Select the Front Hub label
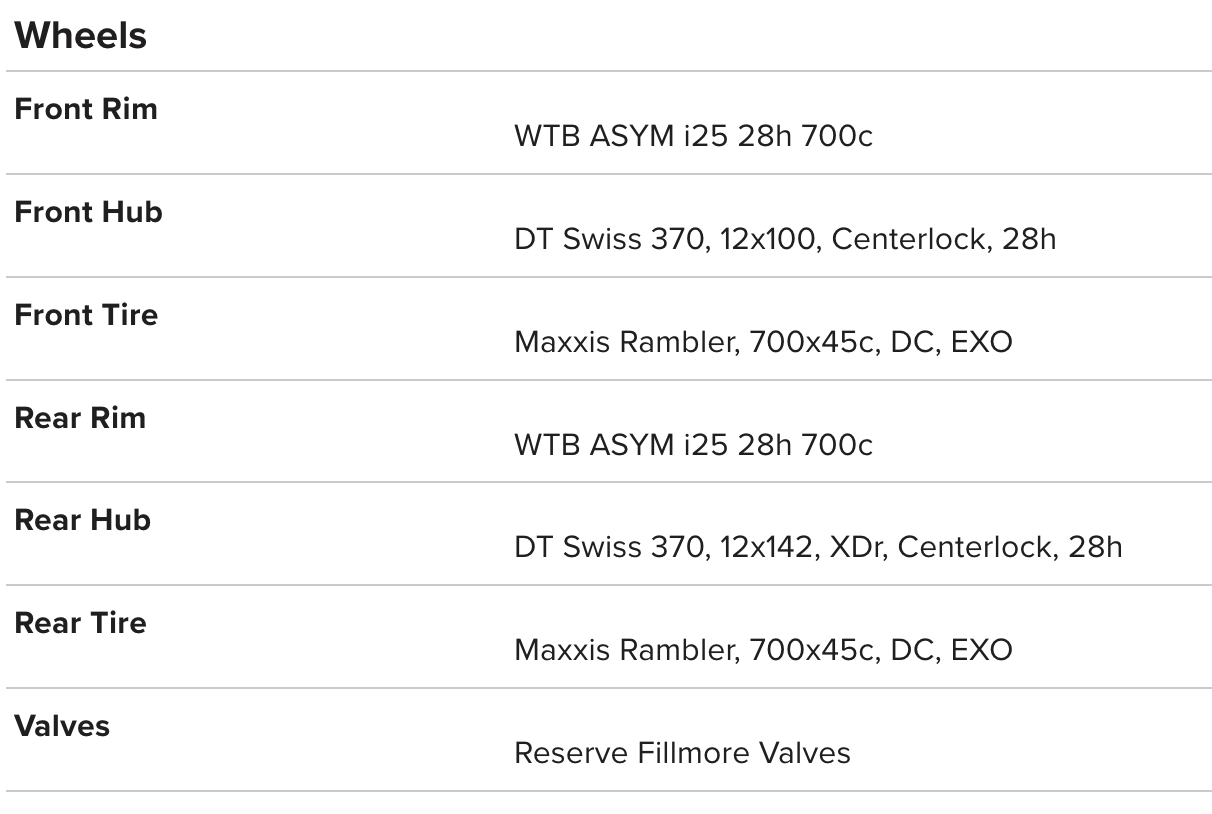Viewport: 1212px width, 814px height. [x=88, y=212]
